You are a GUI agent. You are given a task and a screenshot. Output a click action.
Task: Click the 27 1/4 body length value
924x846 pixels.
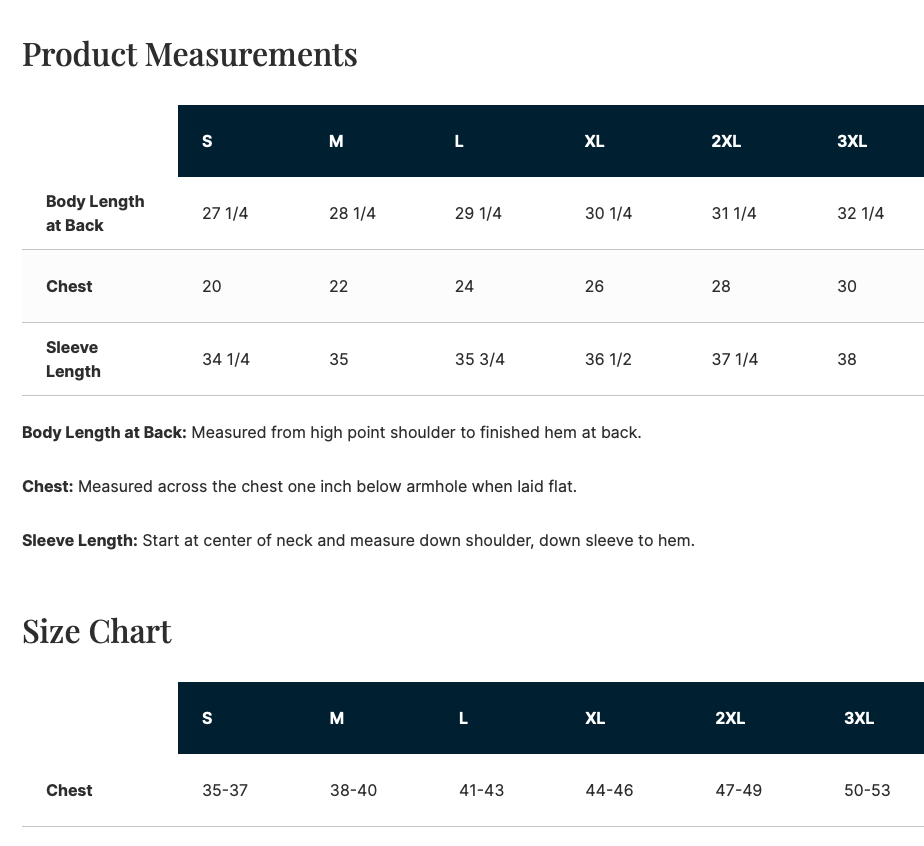click(225, 213)
